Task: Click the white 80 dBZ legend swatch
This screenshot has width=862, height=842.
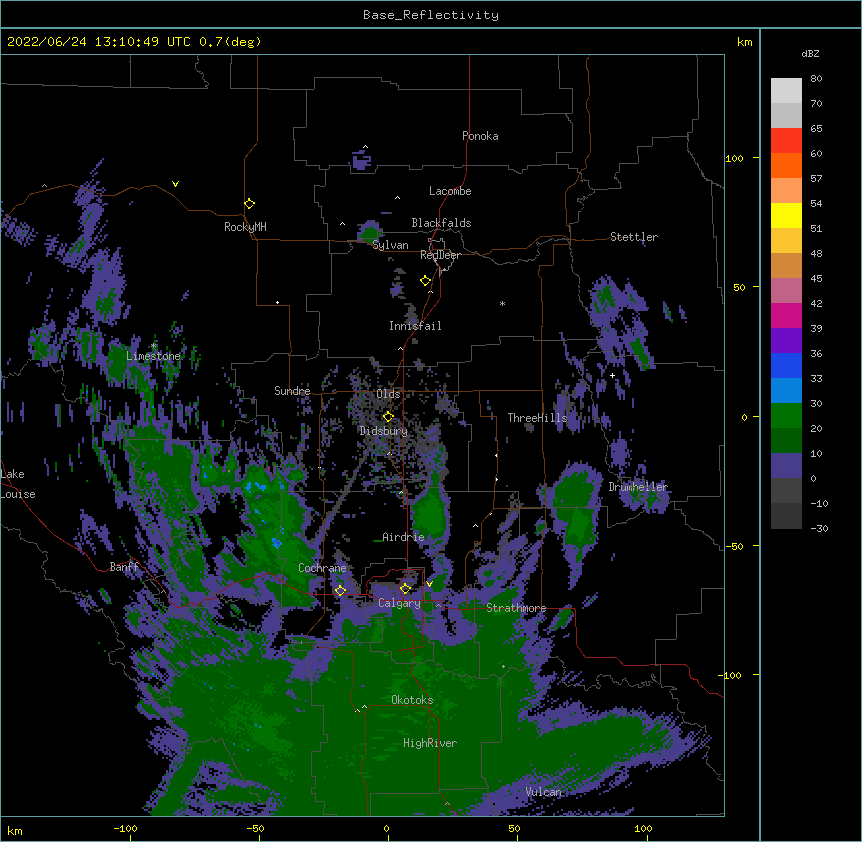Action: pos(786,91)
